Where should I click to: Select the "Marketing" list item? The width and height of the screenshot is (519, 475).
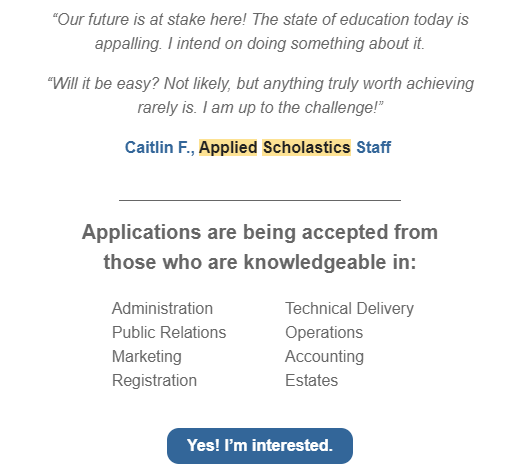pos(147,356)
